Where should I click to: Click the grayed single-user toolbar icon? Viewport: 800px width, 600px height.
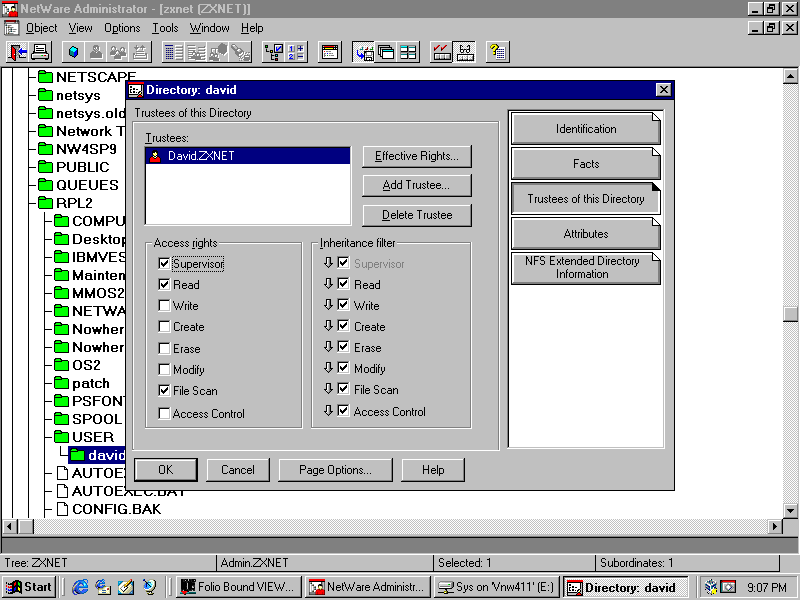(x=96, y=52)
